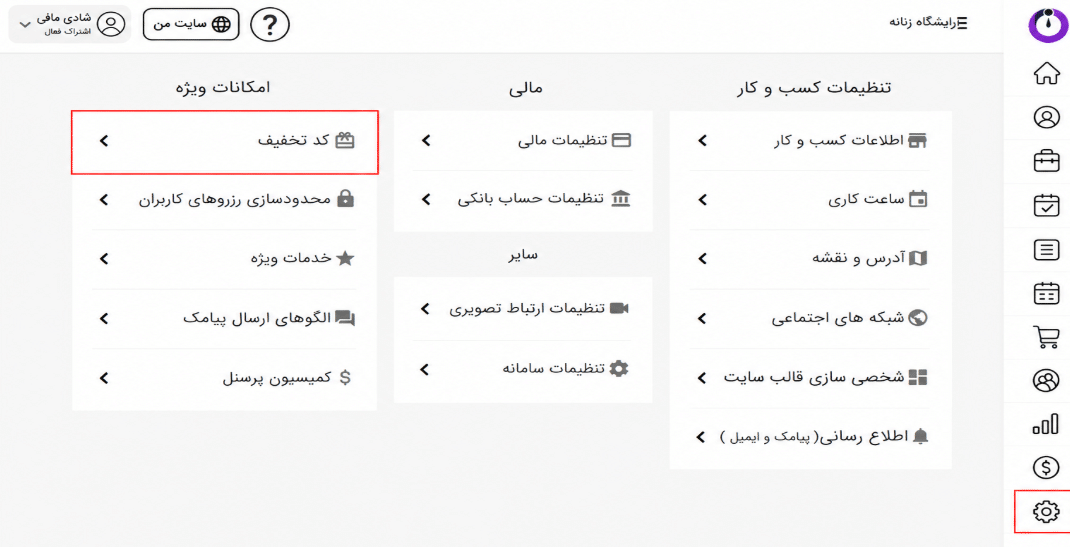
Task: Expand the chevron on شخصی سازی قالب سایت row
Action: click(x=701, y=377)
